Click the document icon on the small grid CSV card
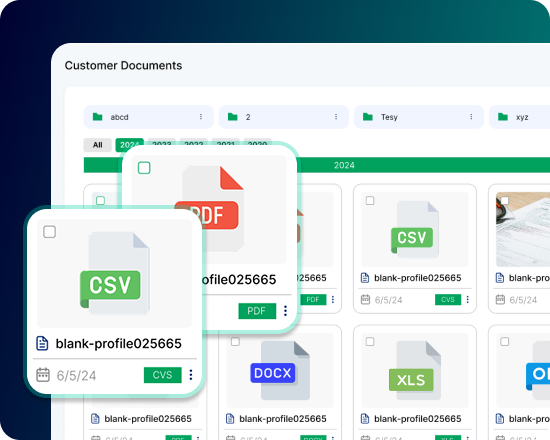550x440 pixels. pos(365,278)
